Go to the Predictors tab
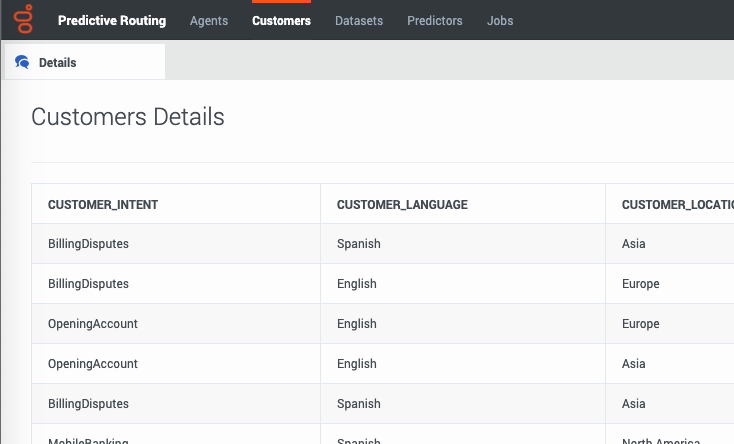The width and height of the screenshot is (734, 444). (x=435, y=21)
